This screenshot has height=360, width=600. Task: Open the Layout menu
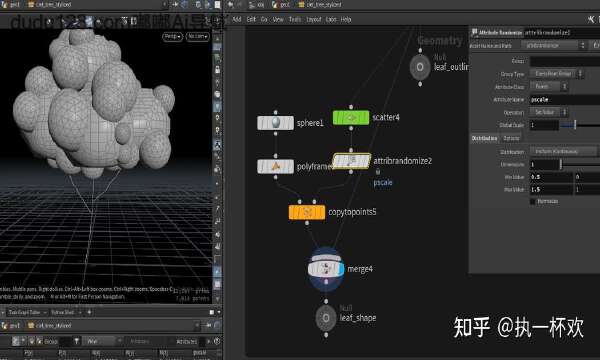[313, 19]
